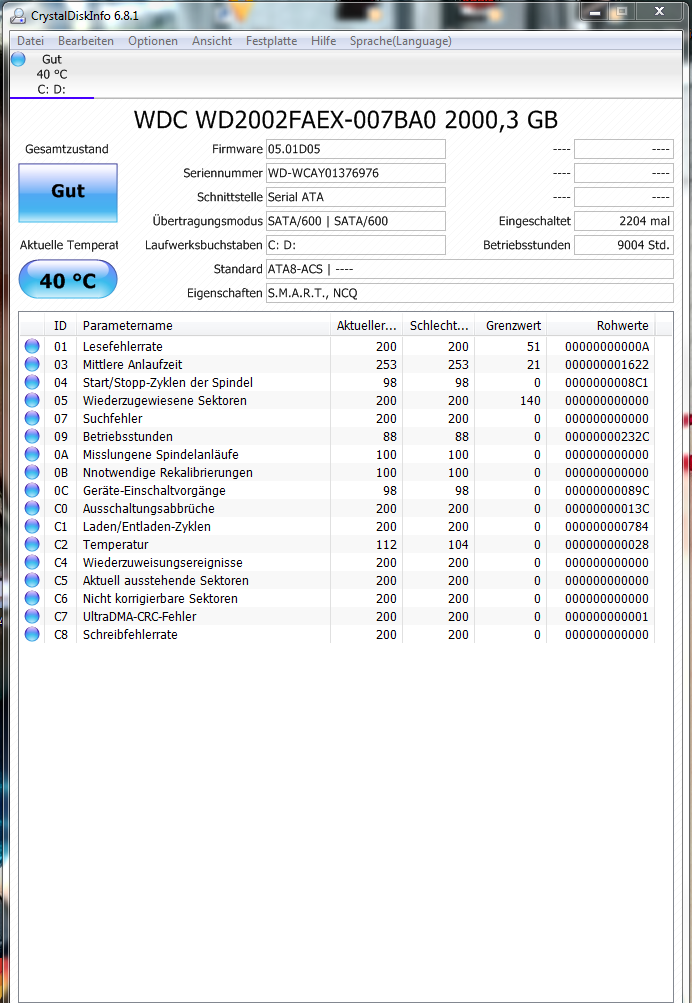This screenshot has height=1003, width=692.
Task: Click the 40 °C temperature button
Action: point(68,280)
